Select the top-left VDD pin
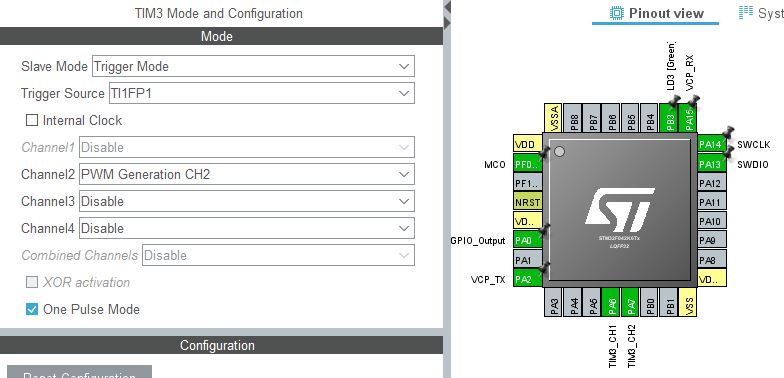The image size is (784, 378). point(528,144)
